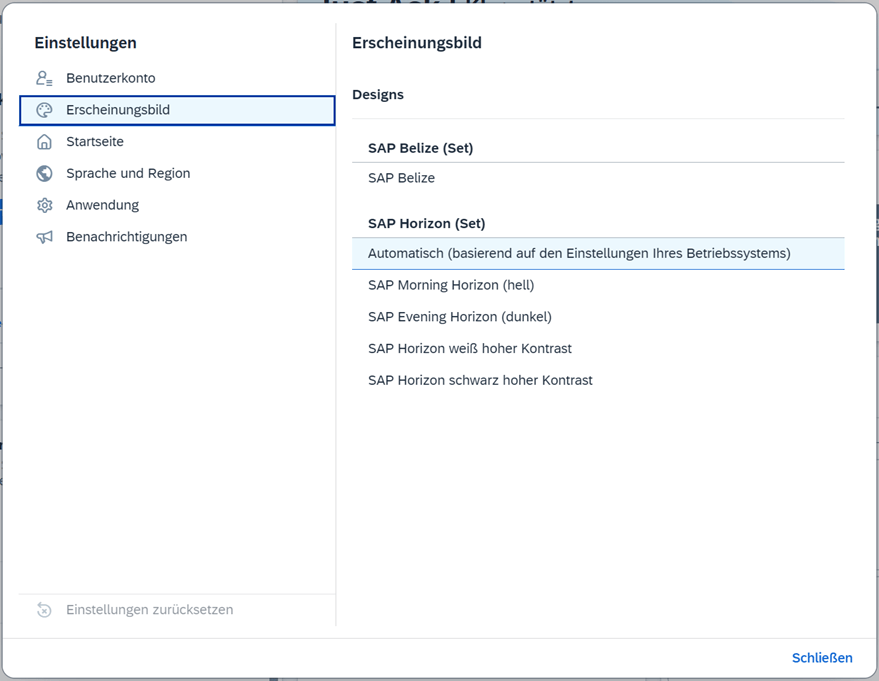The width and height of the screenshot is (879, 681).
Task: Click the Benachrichtigungen megaphone icon
Action: coord(44,237)
